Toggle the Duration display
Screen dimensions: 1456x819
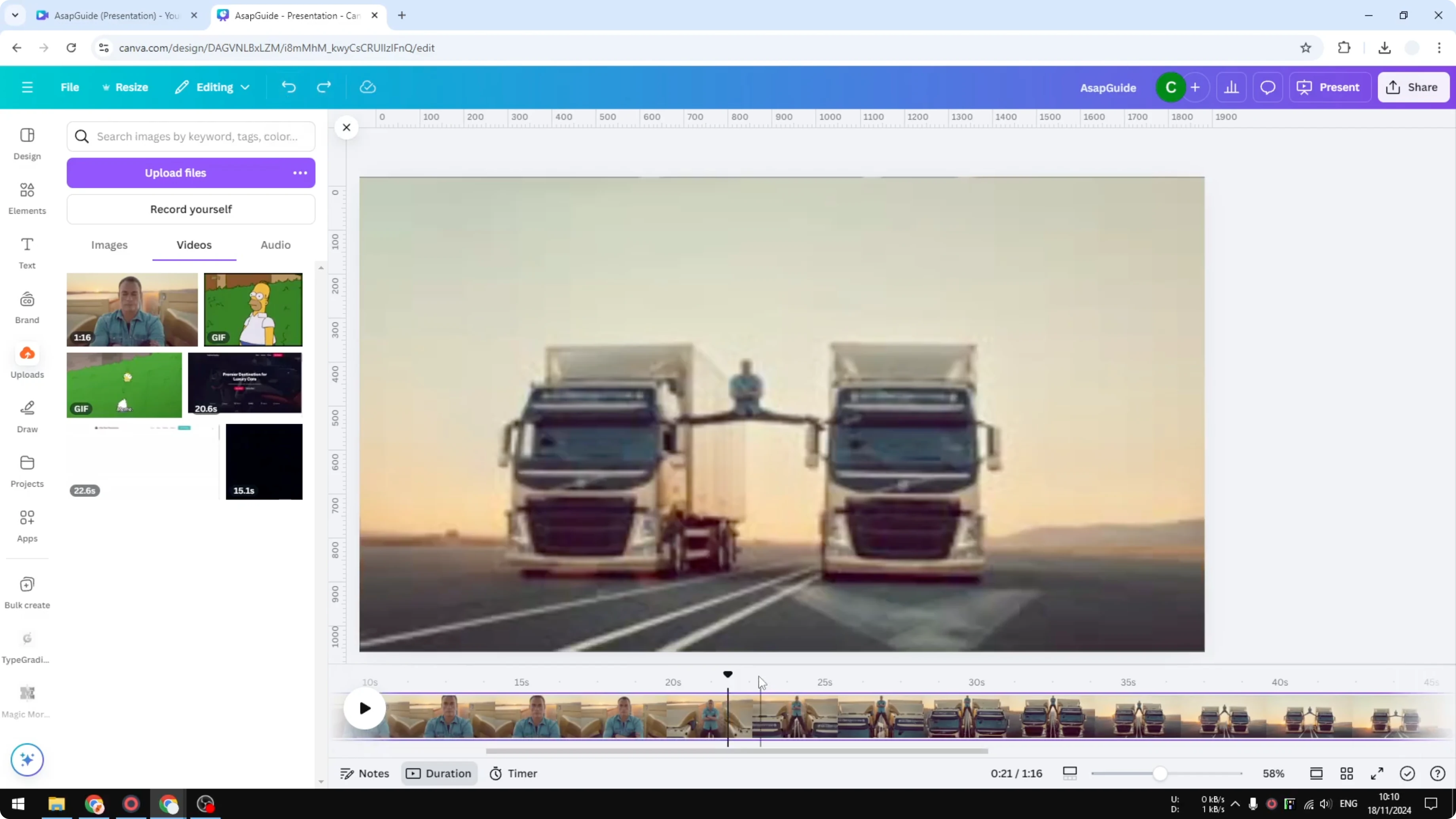[439, 773]
